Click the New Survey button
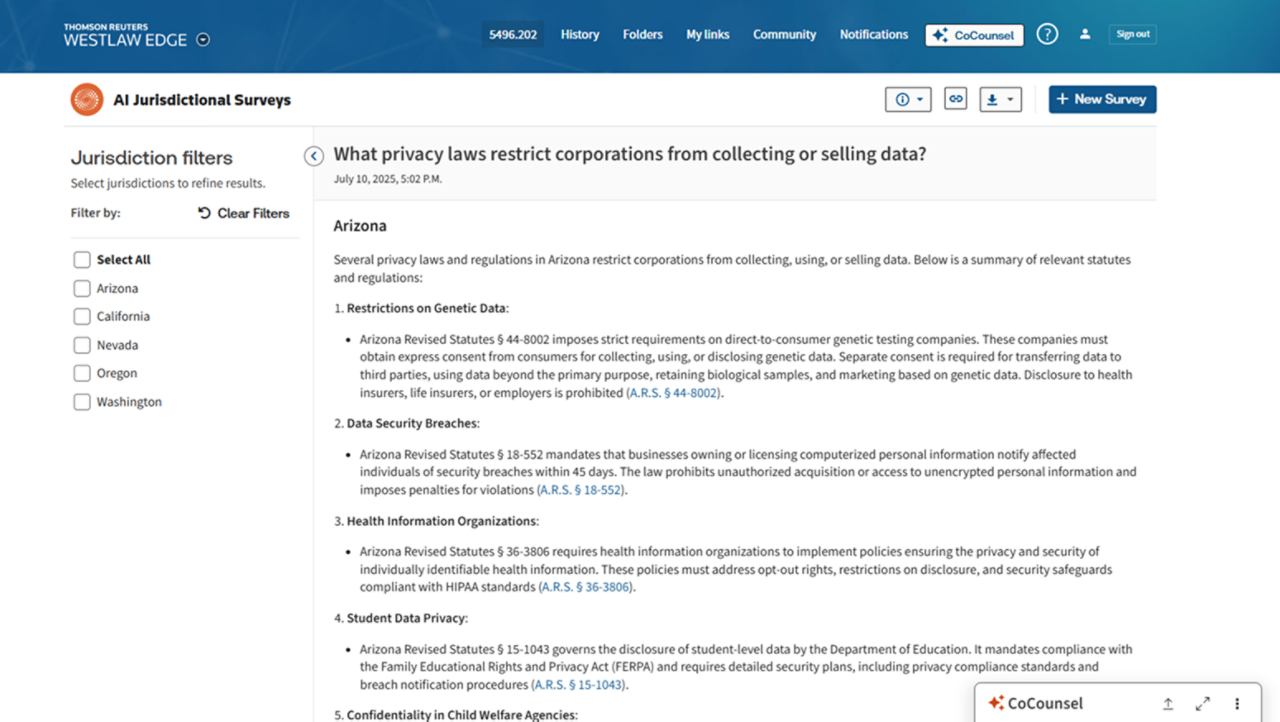1280x722 pixels. [1102, 99]
